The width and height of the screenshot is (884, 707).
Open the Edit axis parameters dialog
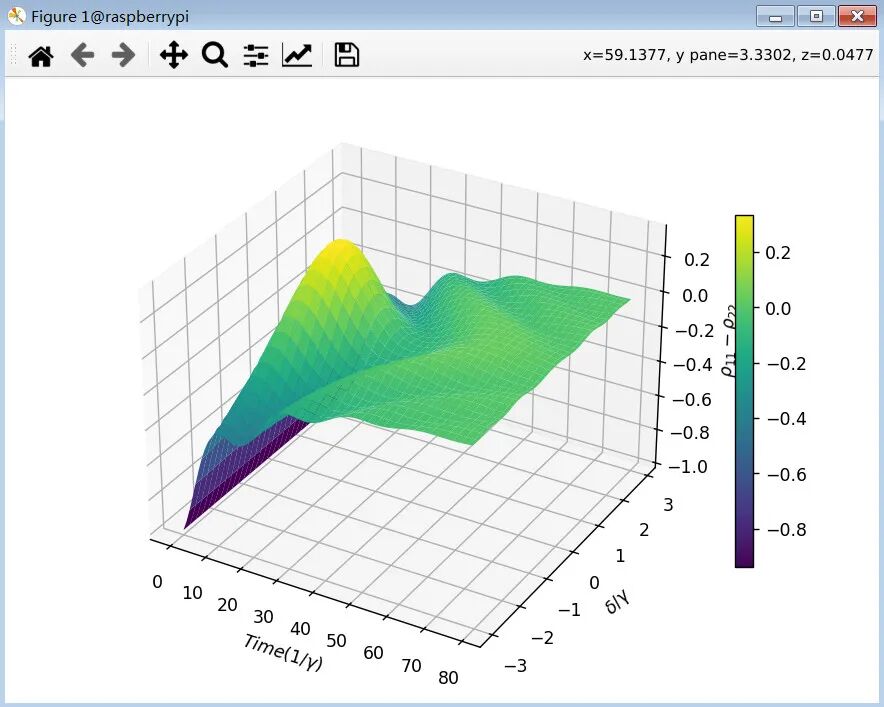[x=297, y=55]
